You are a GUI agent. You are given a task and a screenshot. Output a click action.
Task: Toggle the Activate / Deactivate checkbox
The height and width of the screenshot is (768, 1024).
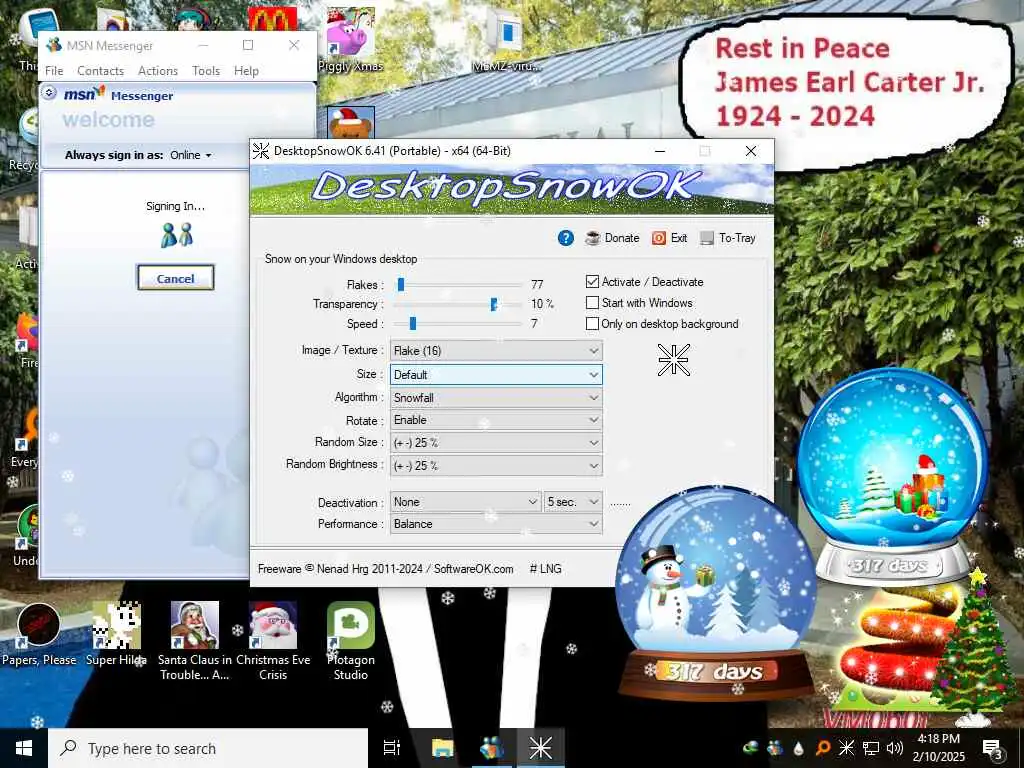tap(592, 281)
